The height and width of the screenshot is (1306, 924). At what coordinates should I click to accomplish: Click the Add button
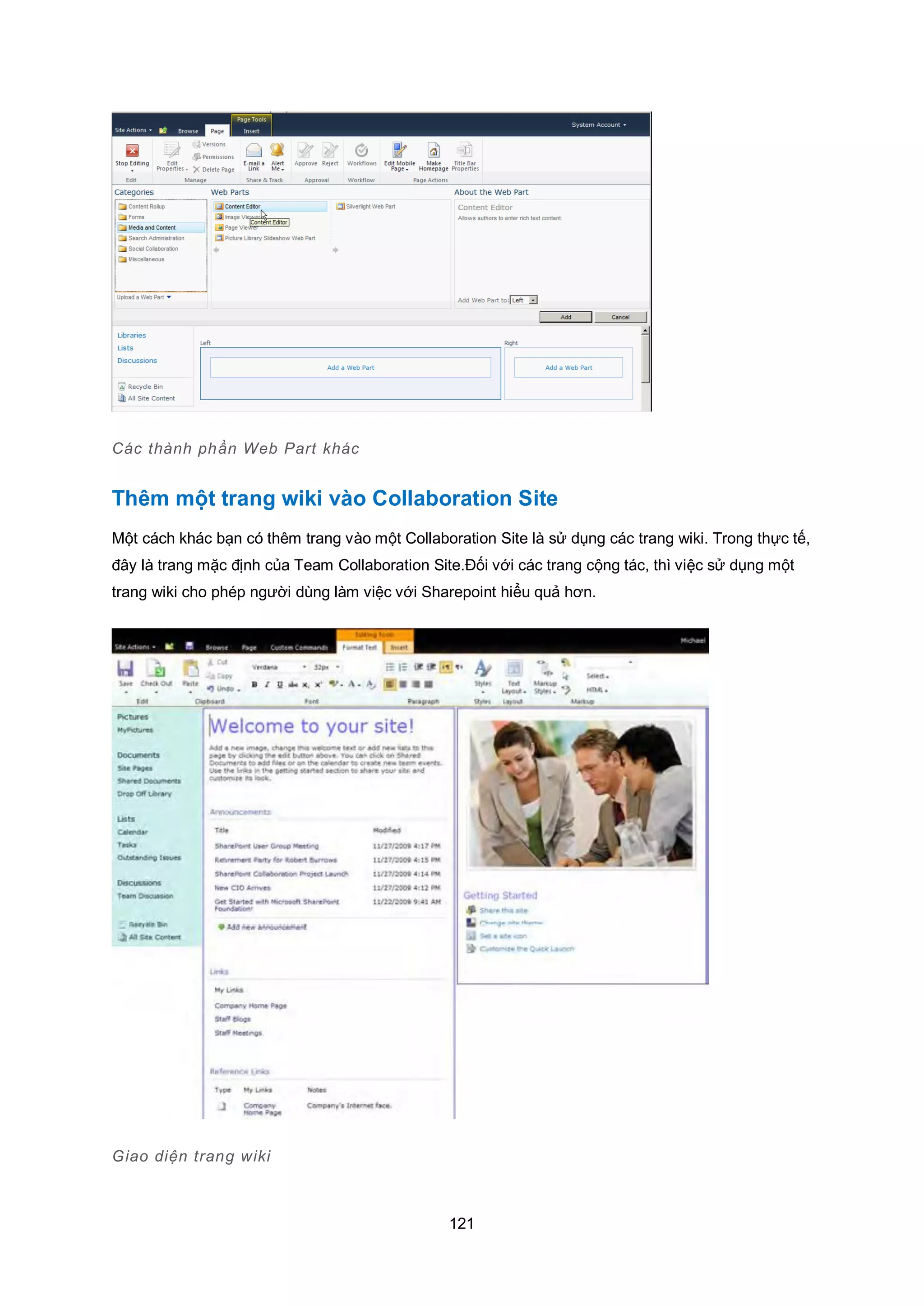click(x=566, y=317)
